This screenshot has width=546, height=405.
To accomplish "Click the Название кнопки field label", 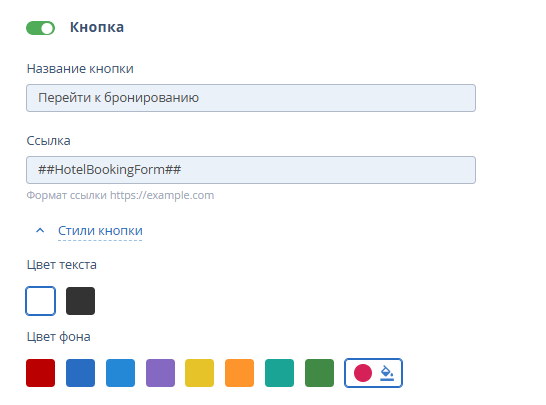I will pyautogui.click(x=80, y=69).
